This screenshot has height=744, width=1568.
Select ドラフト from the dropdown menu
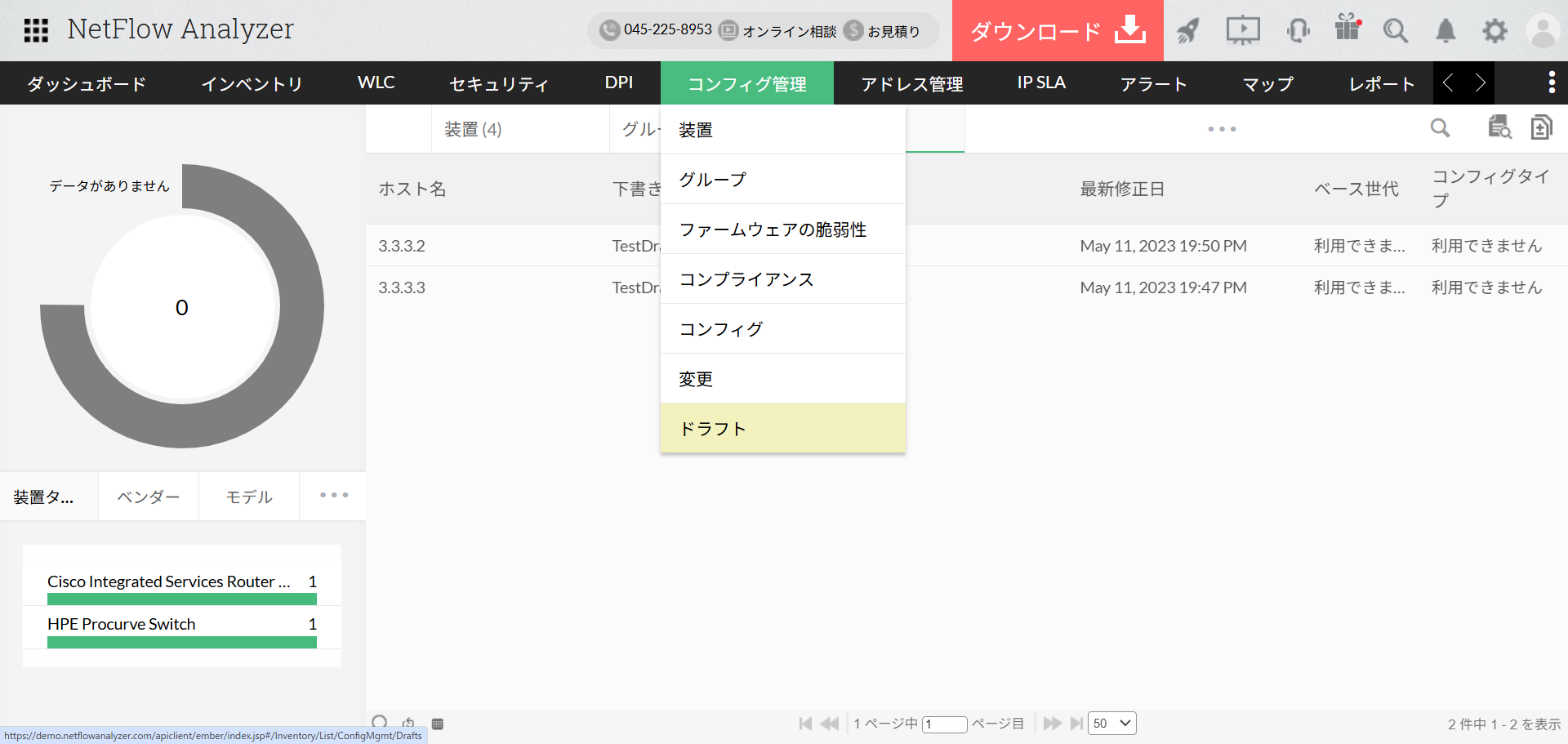tap(713, 429)
